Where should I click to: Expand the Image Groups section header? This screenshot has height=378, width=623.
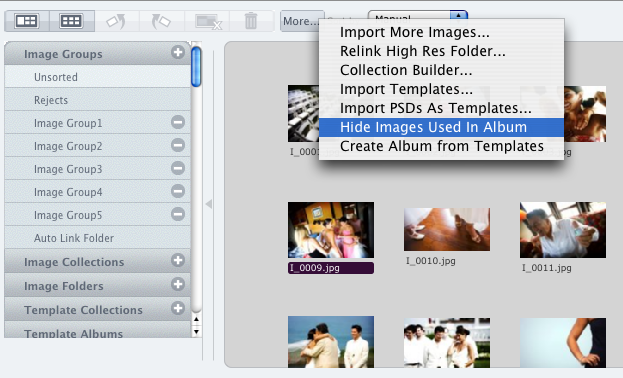97,54
